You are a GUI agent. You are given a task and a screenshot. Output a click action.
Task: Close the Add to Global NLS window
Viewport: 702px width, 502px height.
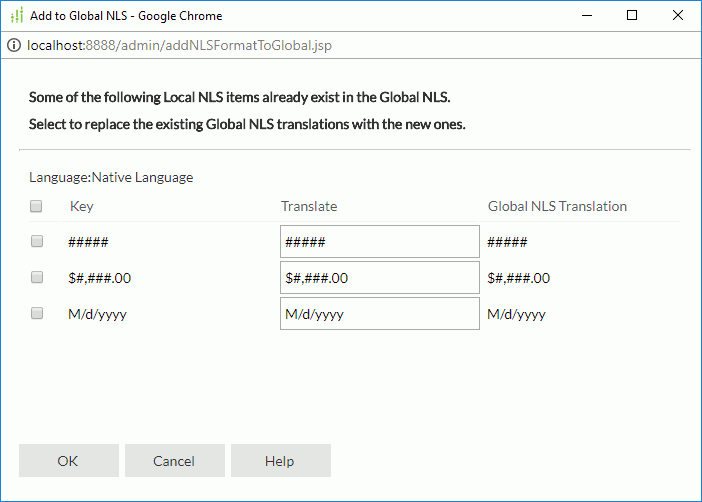pos(678,16)
